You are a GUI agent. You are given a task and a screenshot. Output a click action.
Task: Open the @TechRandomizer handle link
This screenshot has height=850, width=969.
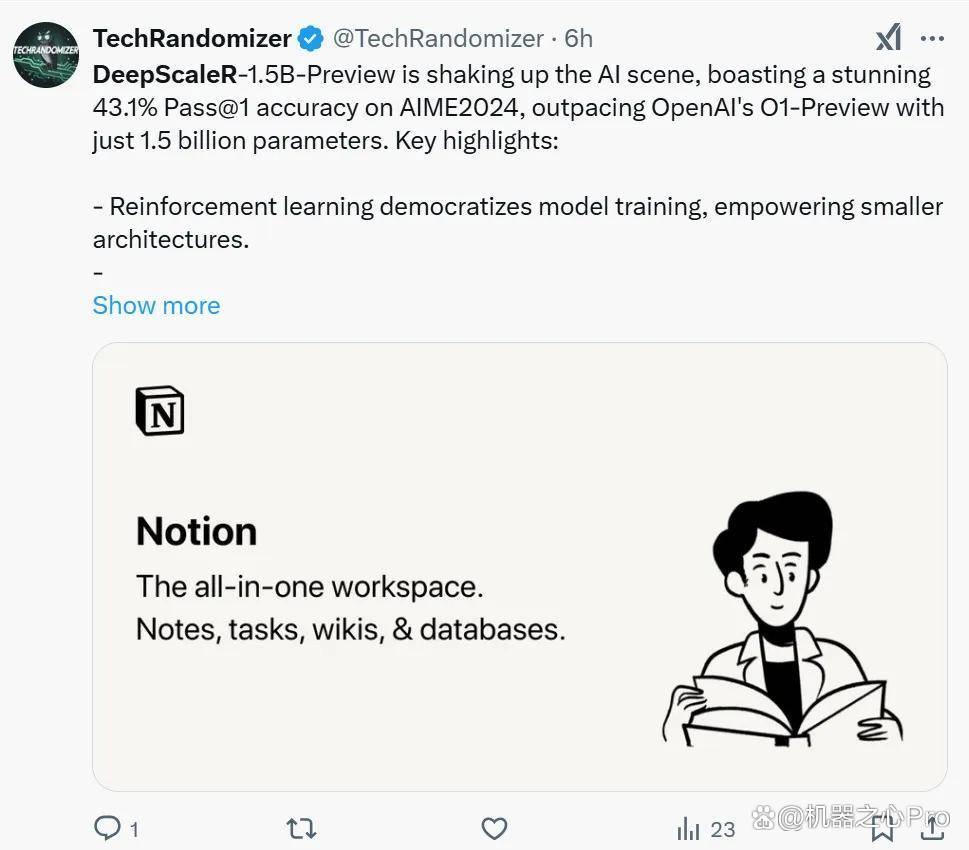tap(438, 38)
